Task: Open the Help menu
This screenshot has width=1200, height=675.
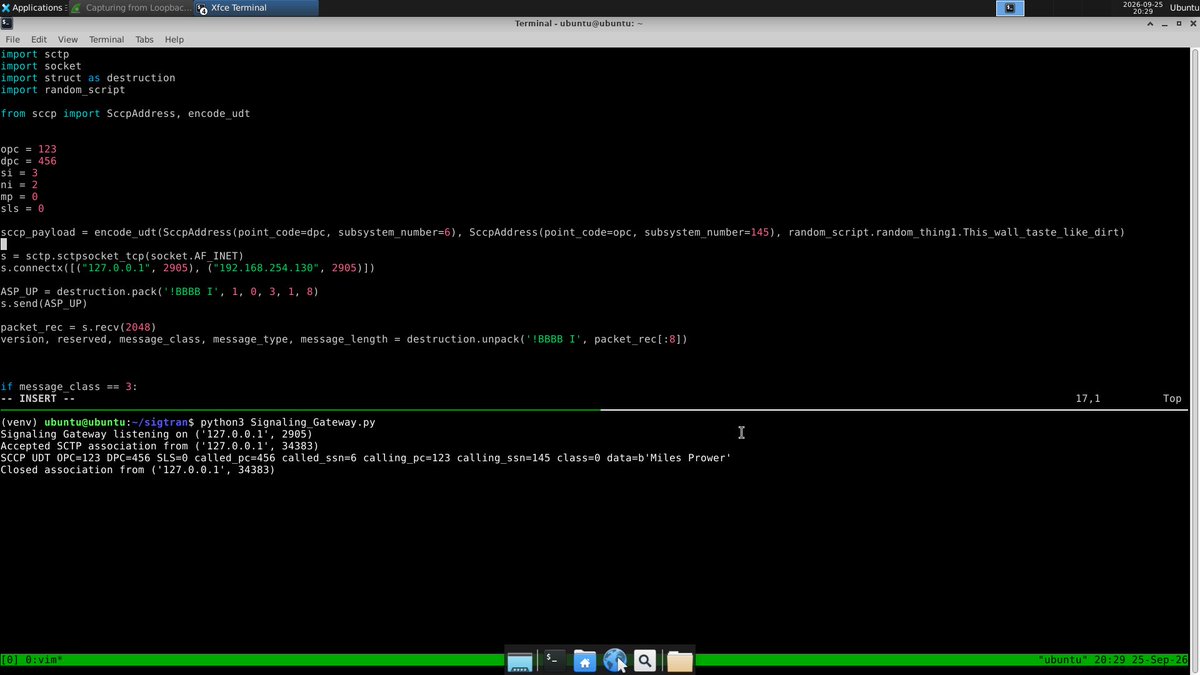Action: pos(174,40)
